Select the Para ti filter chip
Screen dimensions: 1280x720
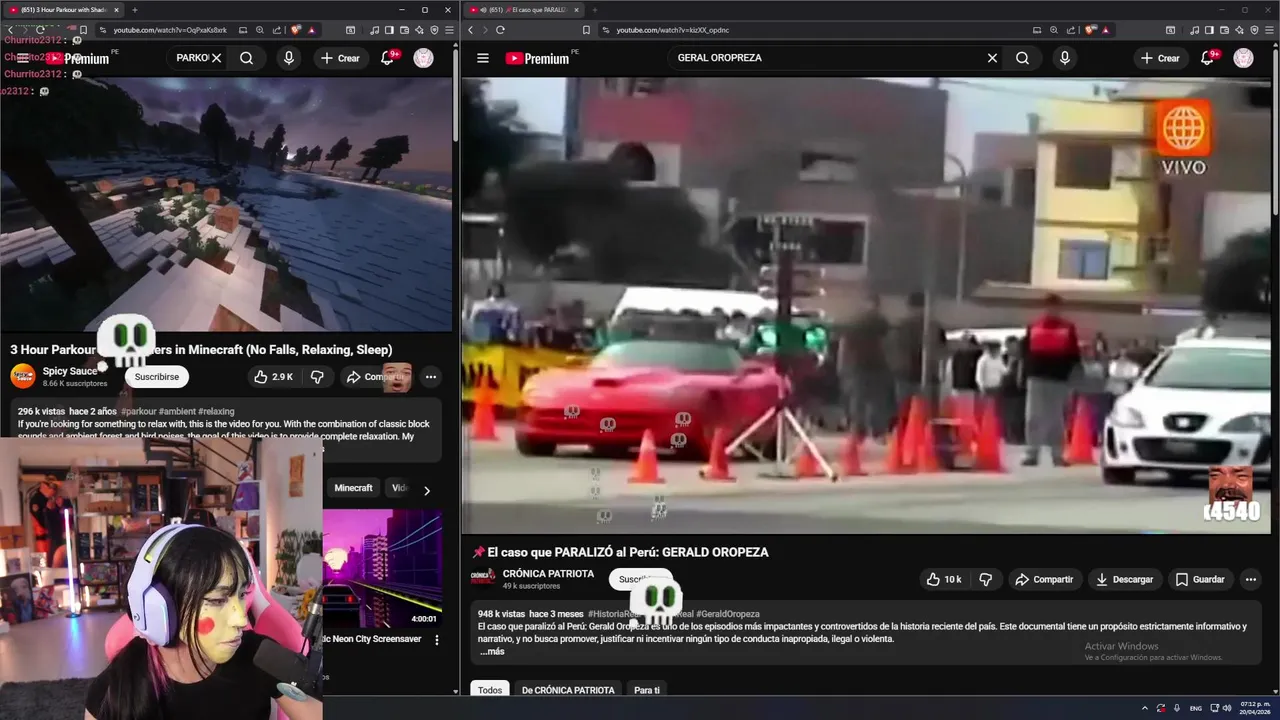[x=647, y=690]
